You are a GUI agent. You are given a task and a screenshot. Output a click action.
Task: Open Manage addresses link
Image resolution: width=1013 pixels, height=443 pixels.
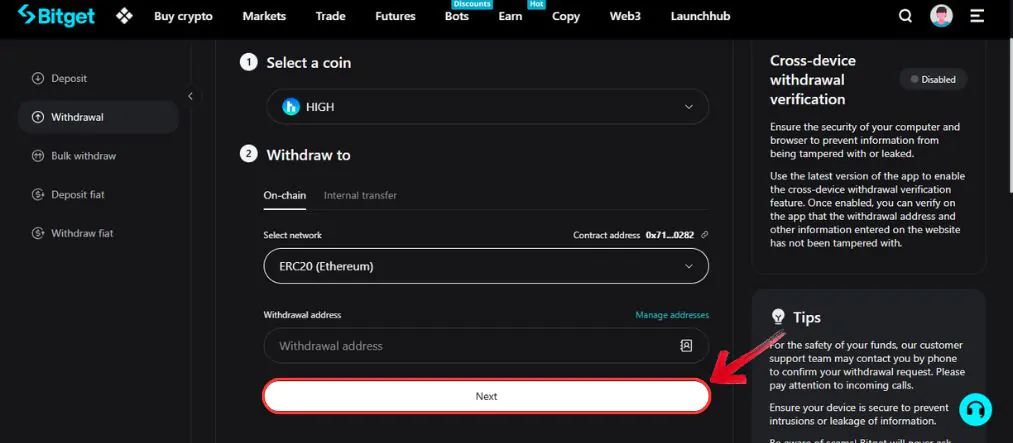coord(672,315)
